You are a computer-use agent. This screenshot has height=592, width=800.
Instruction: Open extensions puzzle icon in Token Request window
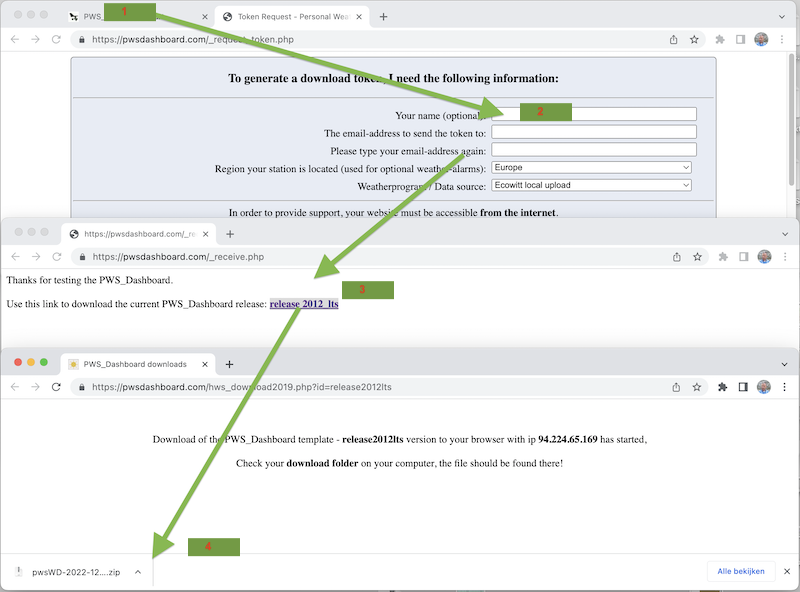[x=720, y=39]
